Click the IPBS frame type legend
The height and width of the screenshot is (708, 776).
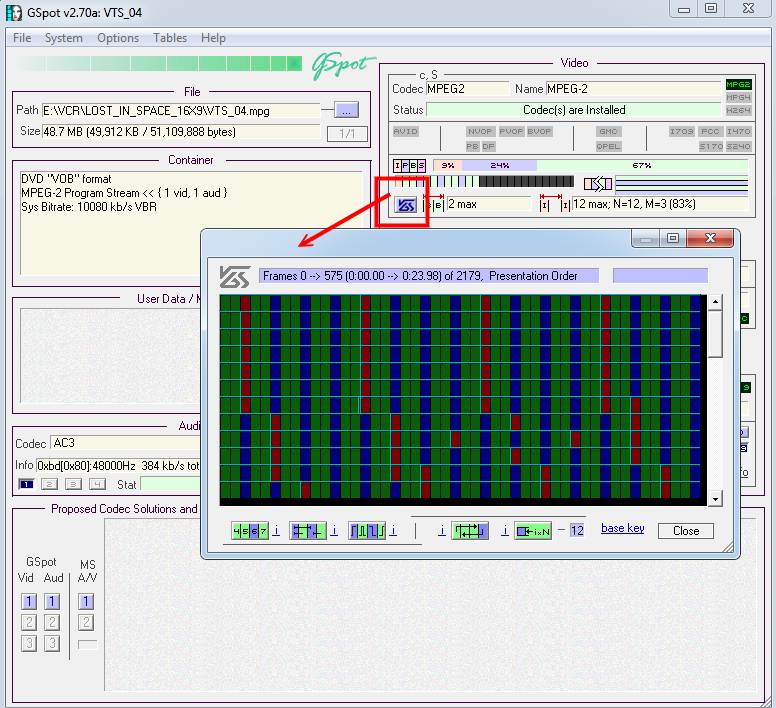coord(409,165)
